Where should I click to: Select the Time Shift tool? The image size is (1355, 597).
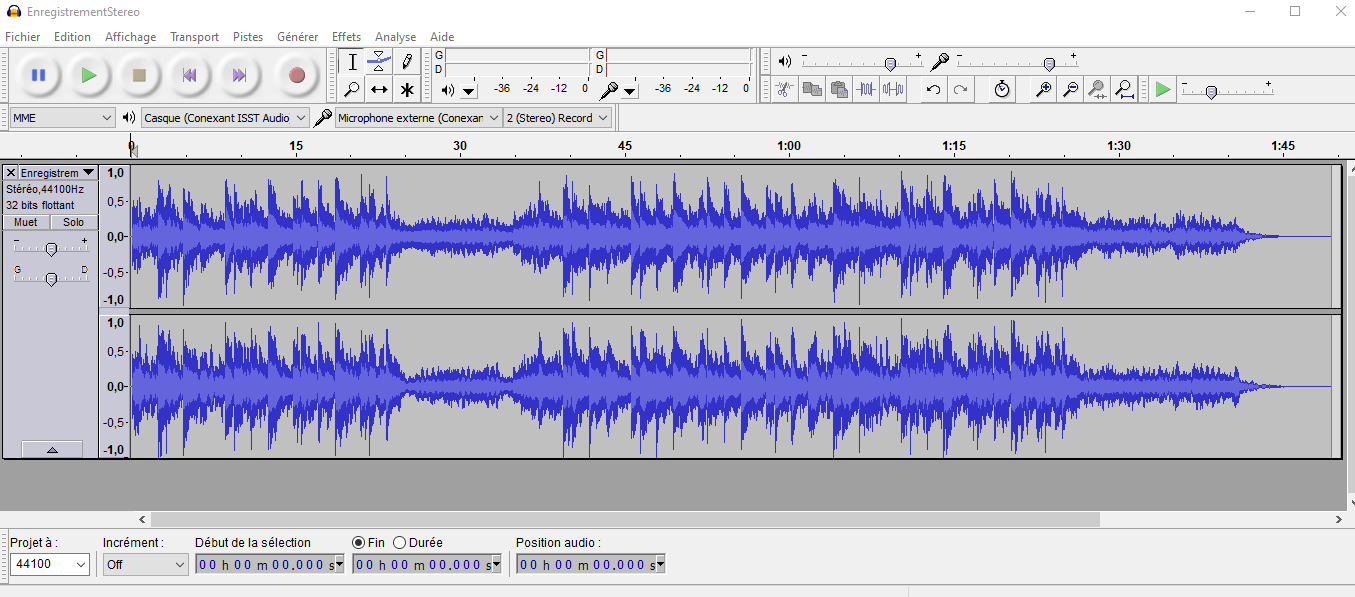click(379, 90)
